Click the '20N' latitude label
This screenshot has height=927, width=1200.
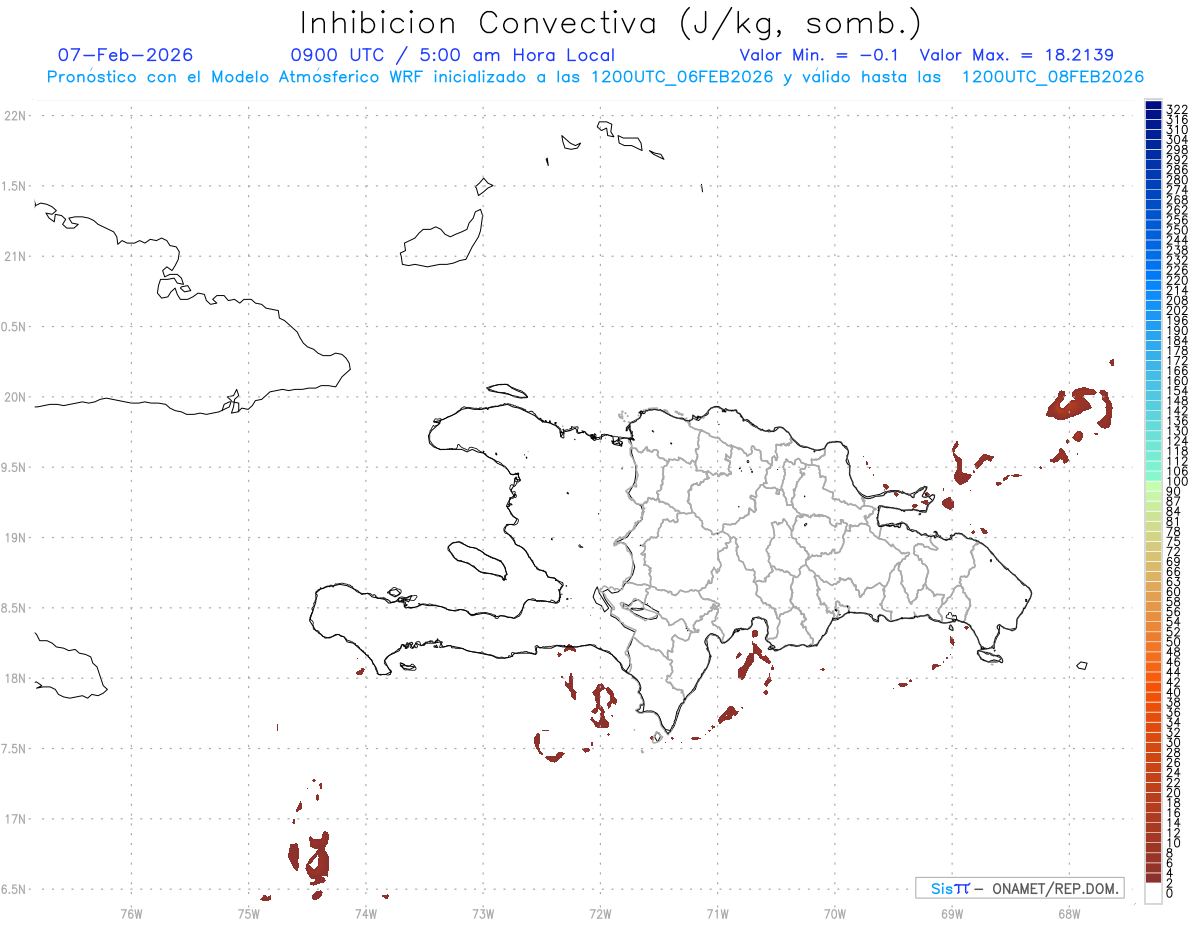click(x=14, y=397)
